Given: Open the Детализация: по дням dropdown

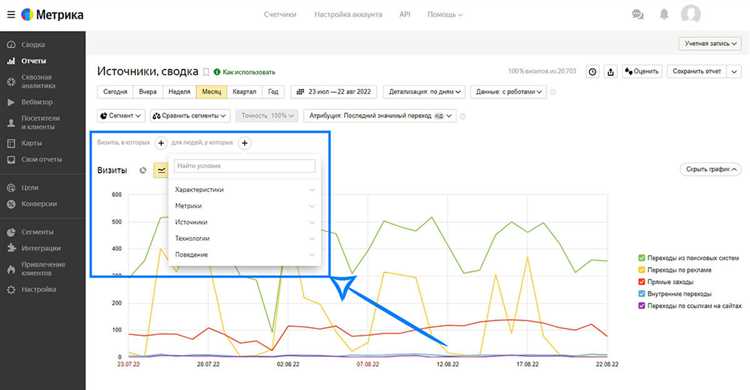Looking at the screenshot, I should (424, 92).
